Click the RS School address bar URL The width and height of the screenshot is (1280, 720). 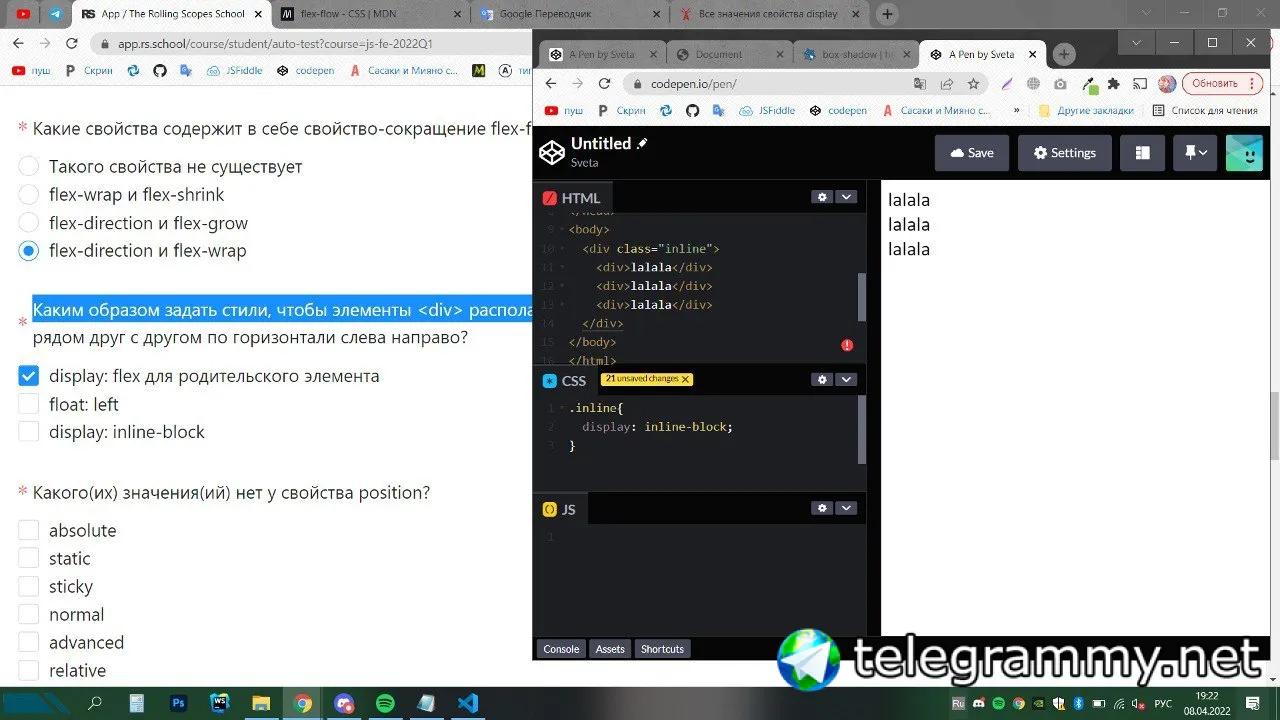click(275, 44)
